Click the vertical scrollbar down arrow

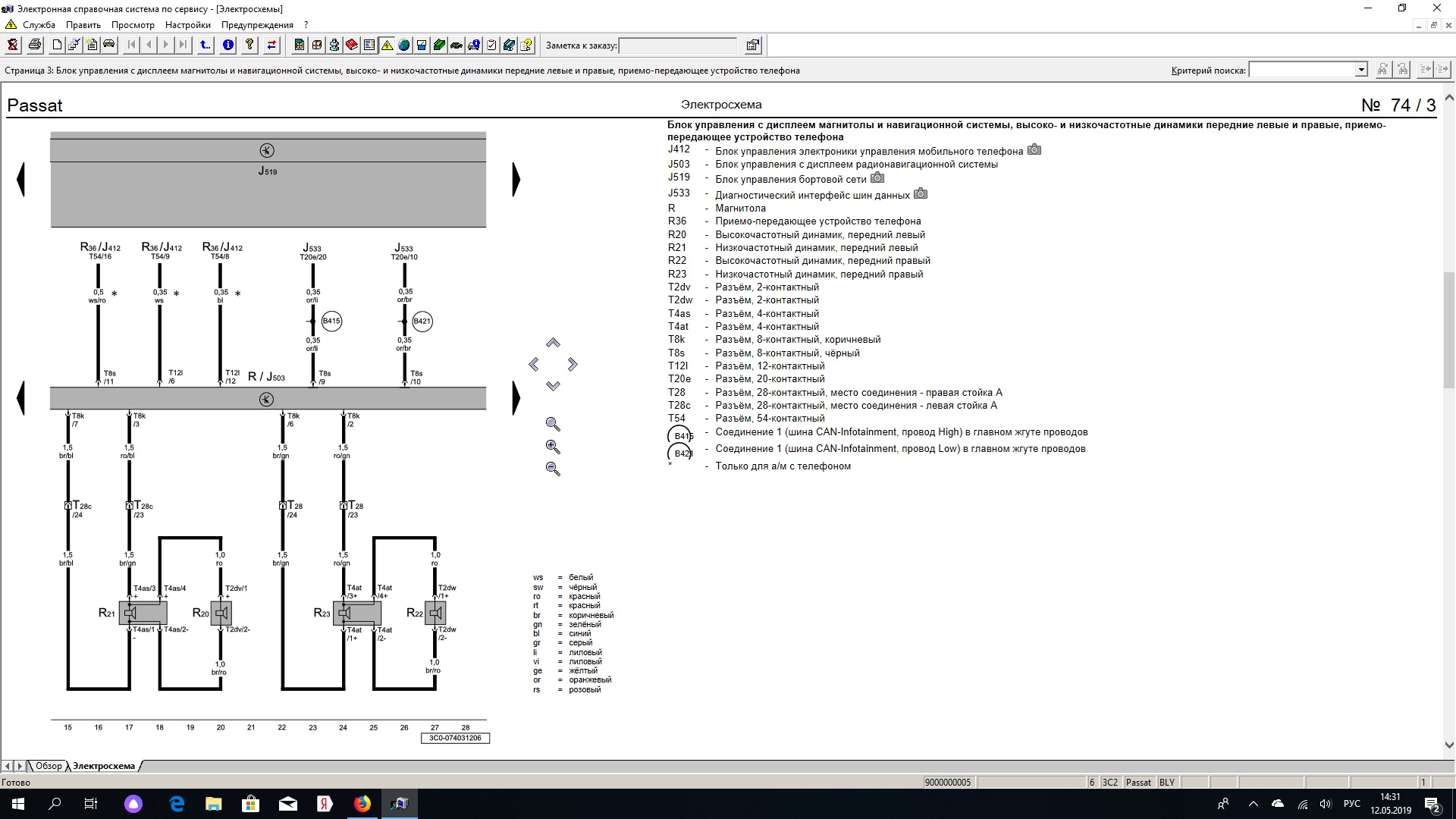click(x=1449, y=745)
